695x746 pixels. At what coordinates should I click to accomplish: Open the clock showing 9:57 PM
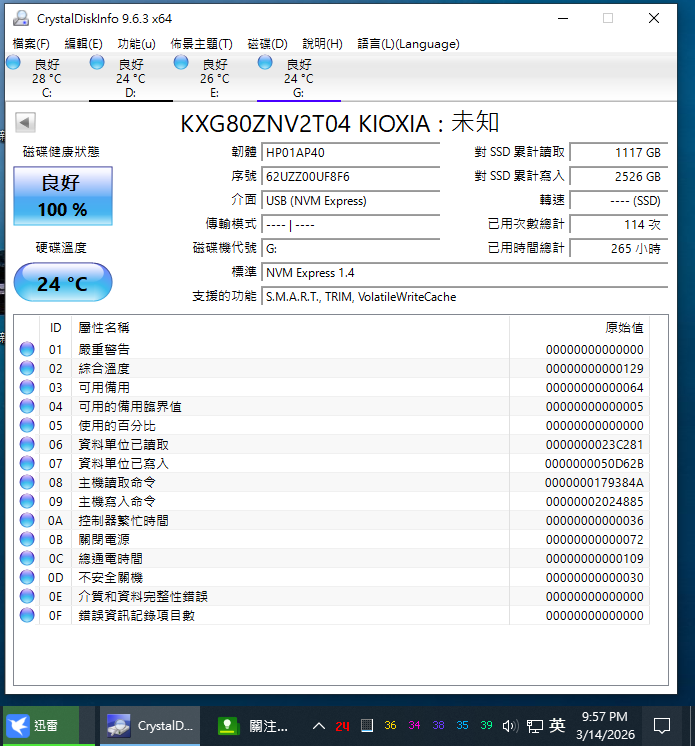click(605, 726)
